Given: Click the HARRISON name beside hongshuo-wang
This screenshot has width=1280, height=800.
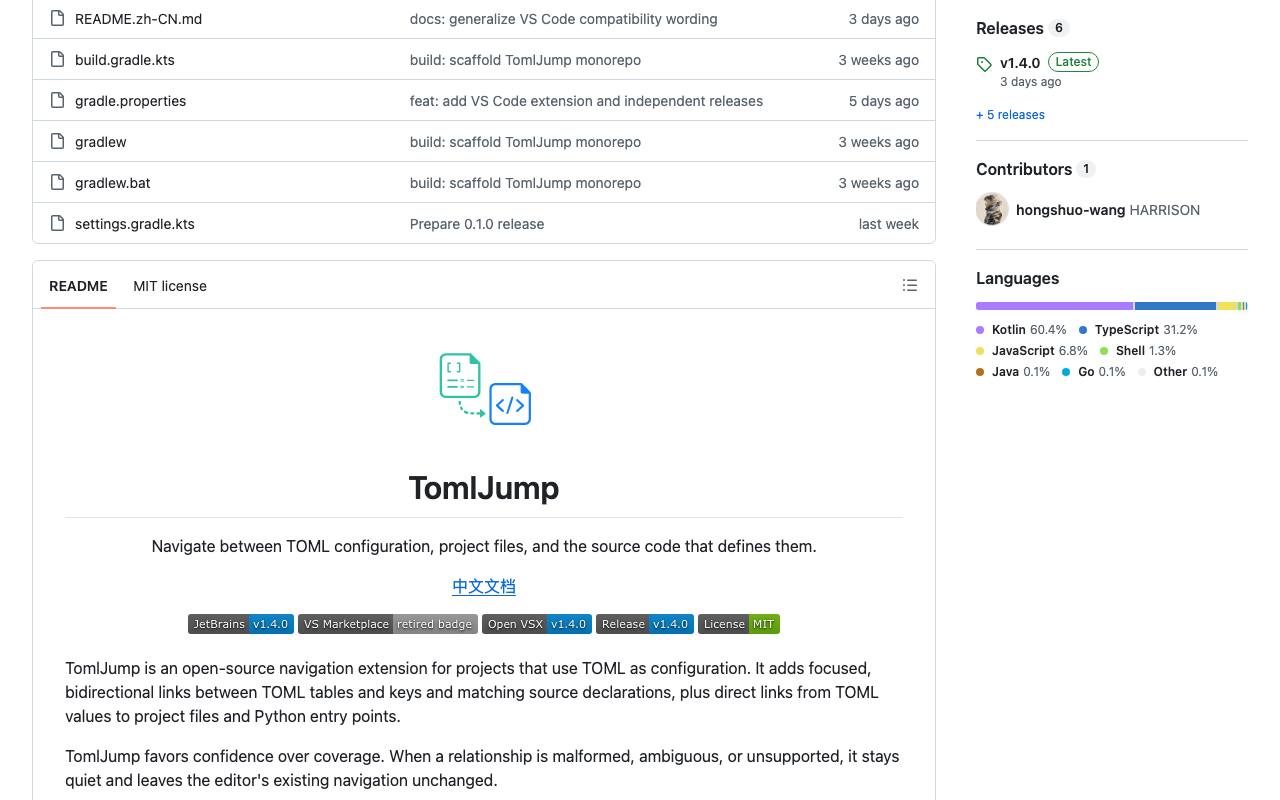Looking at the screenshot, I should [1165, 210].
